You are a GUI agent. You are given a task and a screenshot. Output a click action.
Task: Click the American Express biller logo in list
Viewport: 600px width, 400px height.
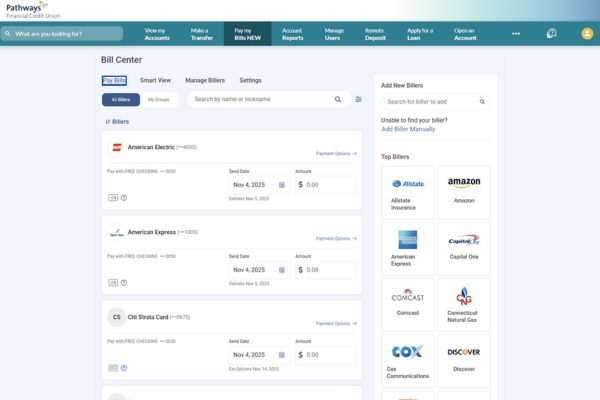point(117,232)
